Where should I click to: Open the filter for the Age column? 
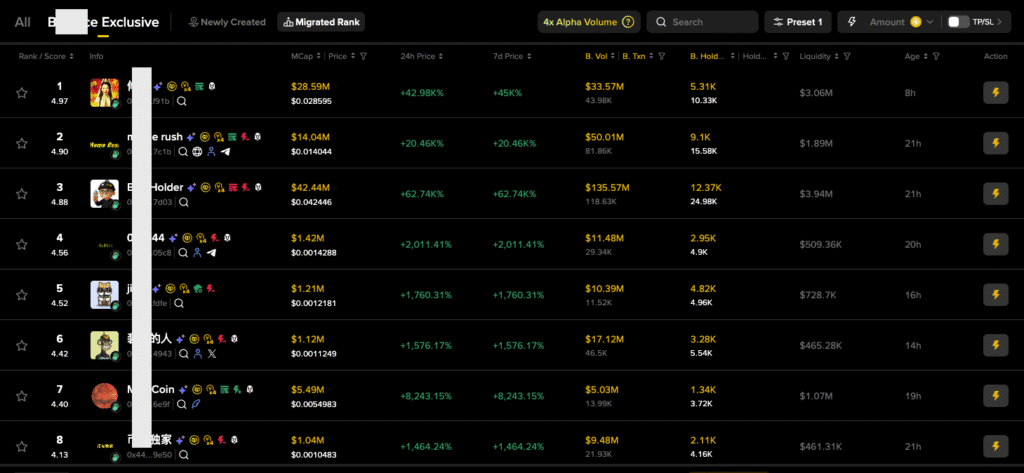(x=936, y=57)
